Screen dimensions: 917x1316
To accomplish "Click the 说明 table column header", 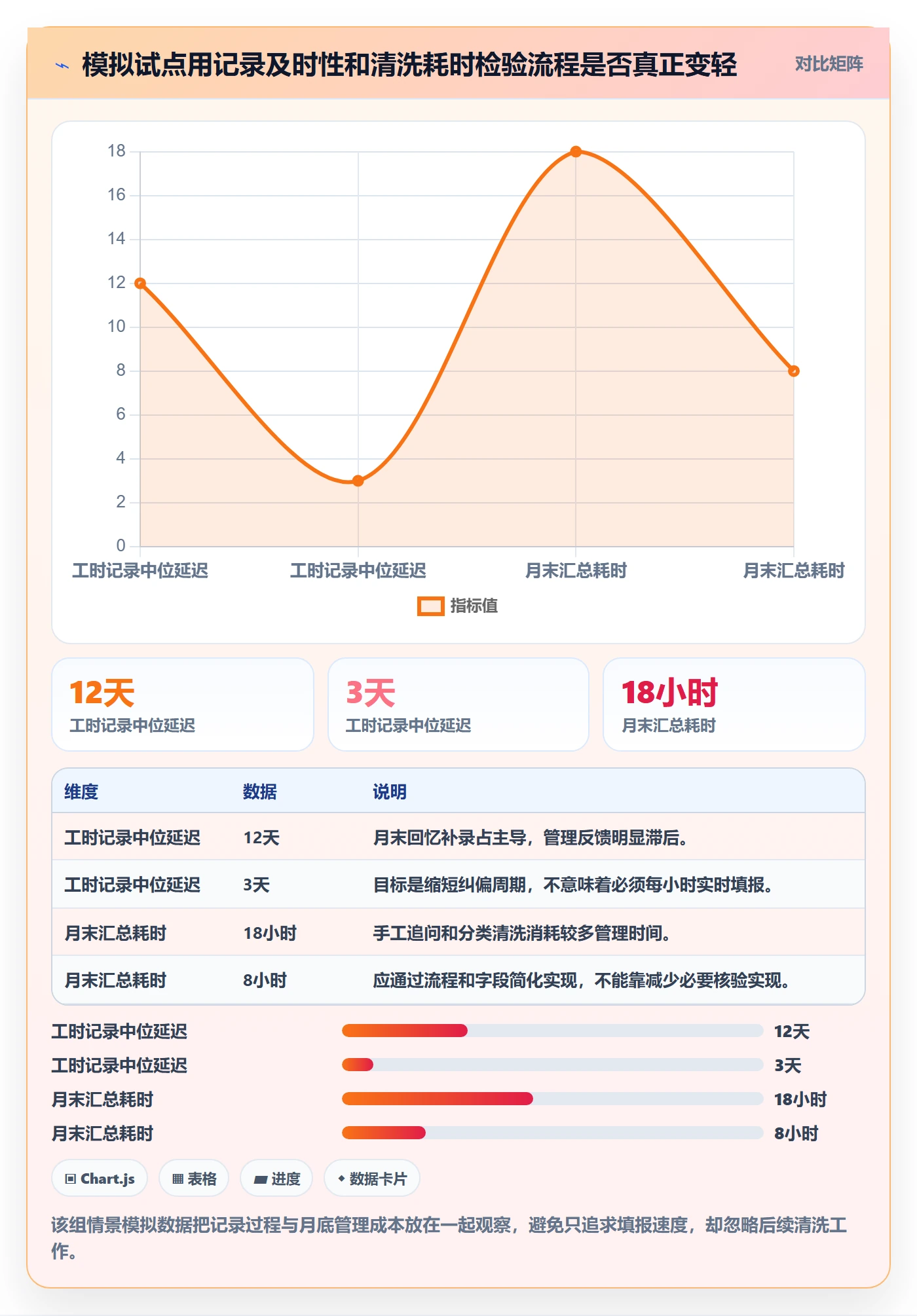I will [390, 792].
